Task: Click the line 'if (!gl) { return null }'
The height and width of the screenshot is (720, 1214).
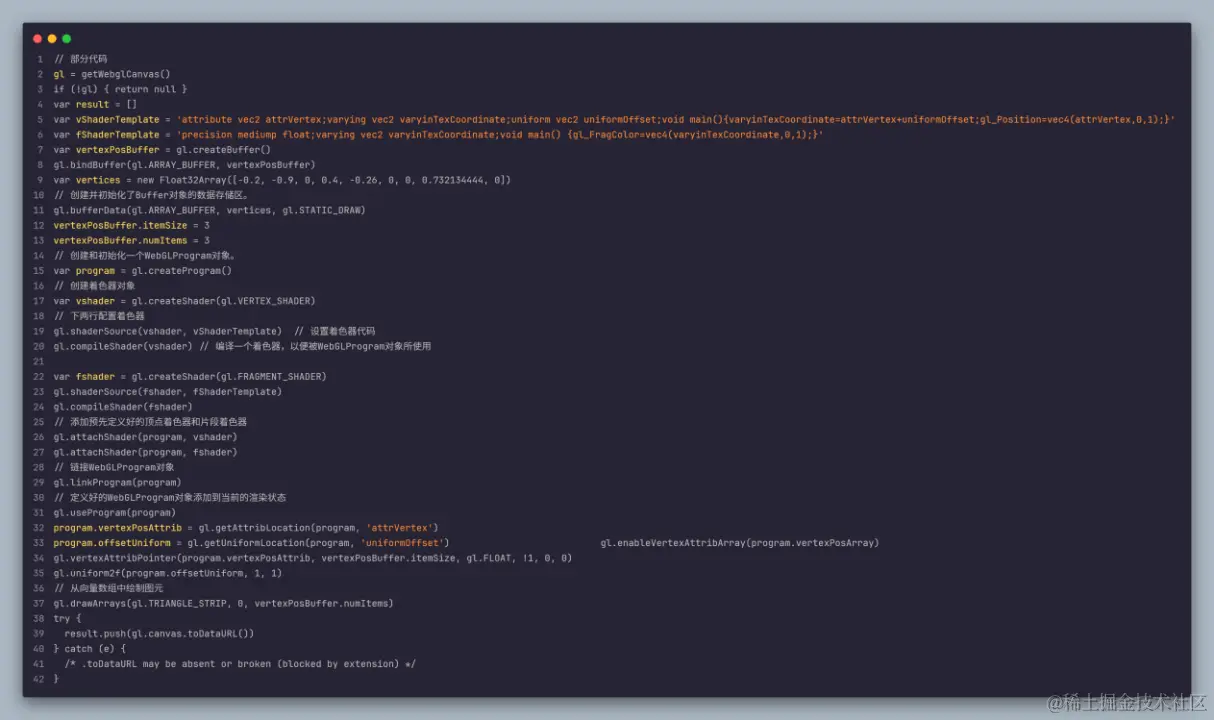Action: [x=120, y=89]
